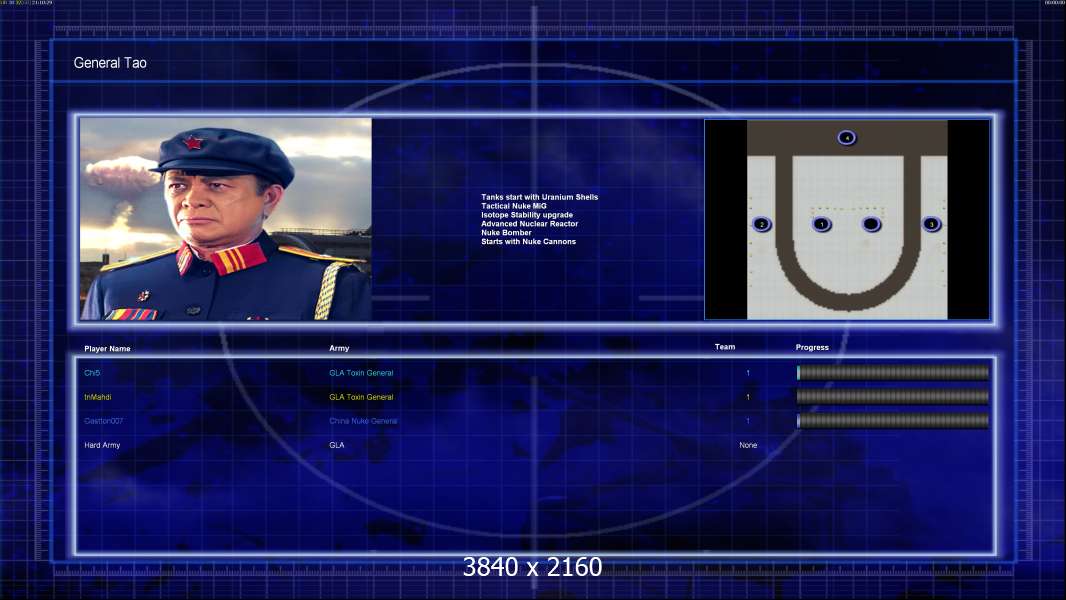
Task: Click the 'General Tao' title text
Action: point(110,63)
